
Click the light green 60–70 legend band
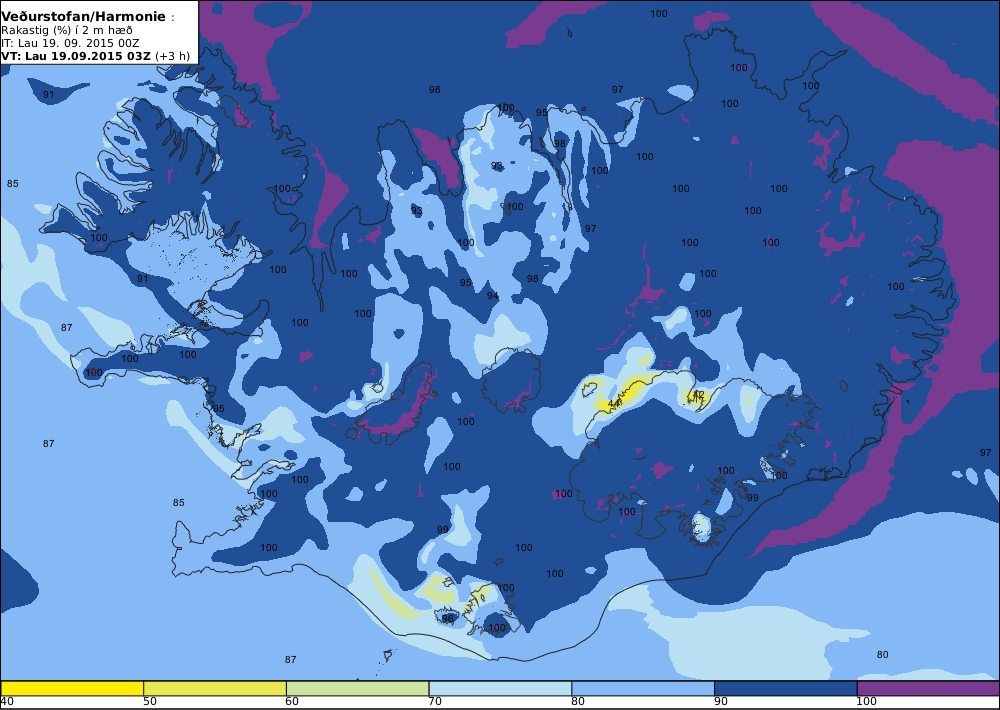357,688
